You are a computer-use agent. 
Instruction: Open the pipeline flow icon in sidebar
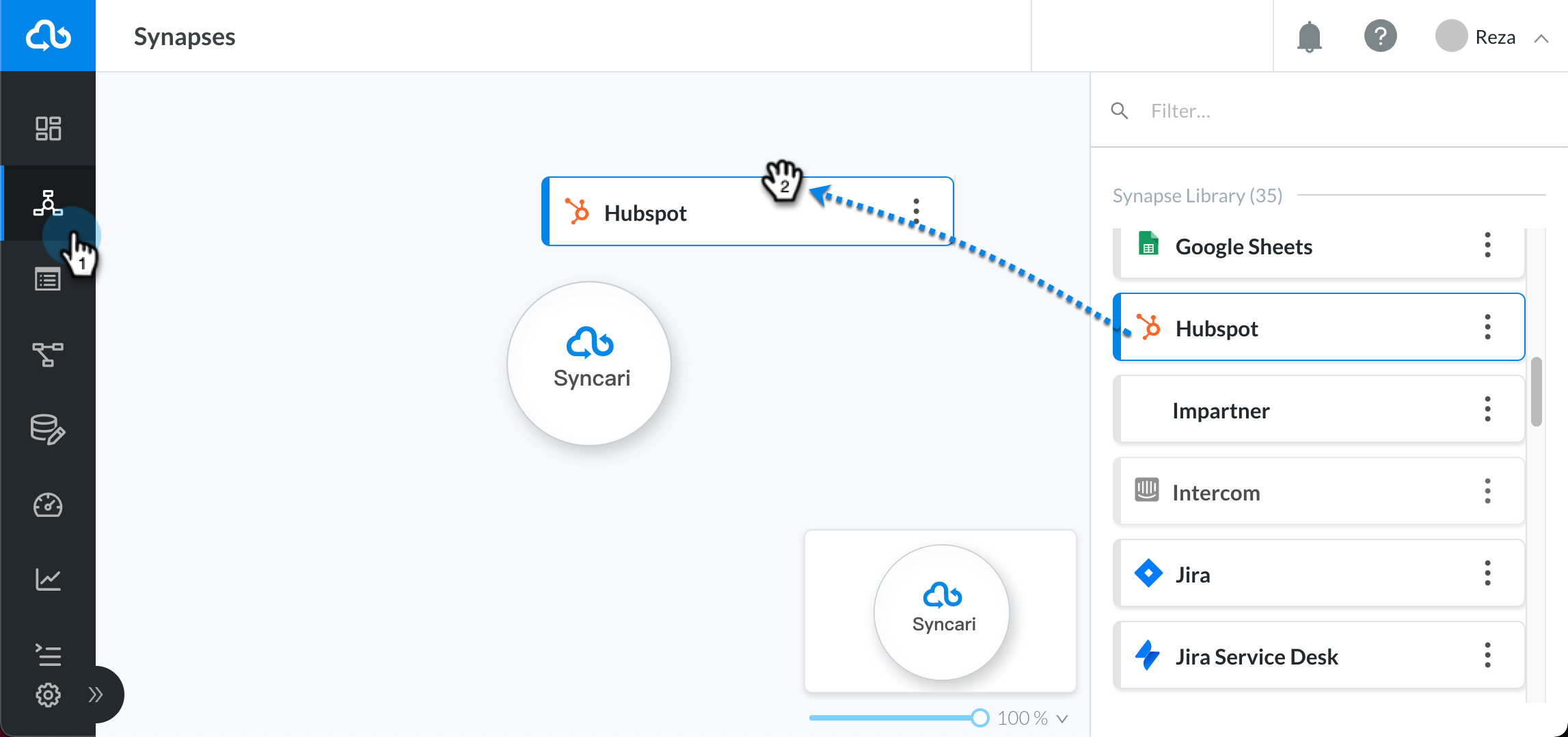coord(48,354)
